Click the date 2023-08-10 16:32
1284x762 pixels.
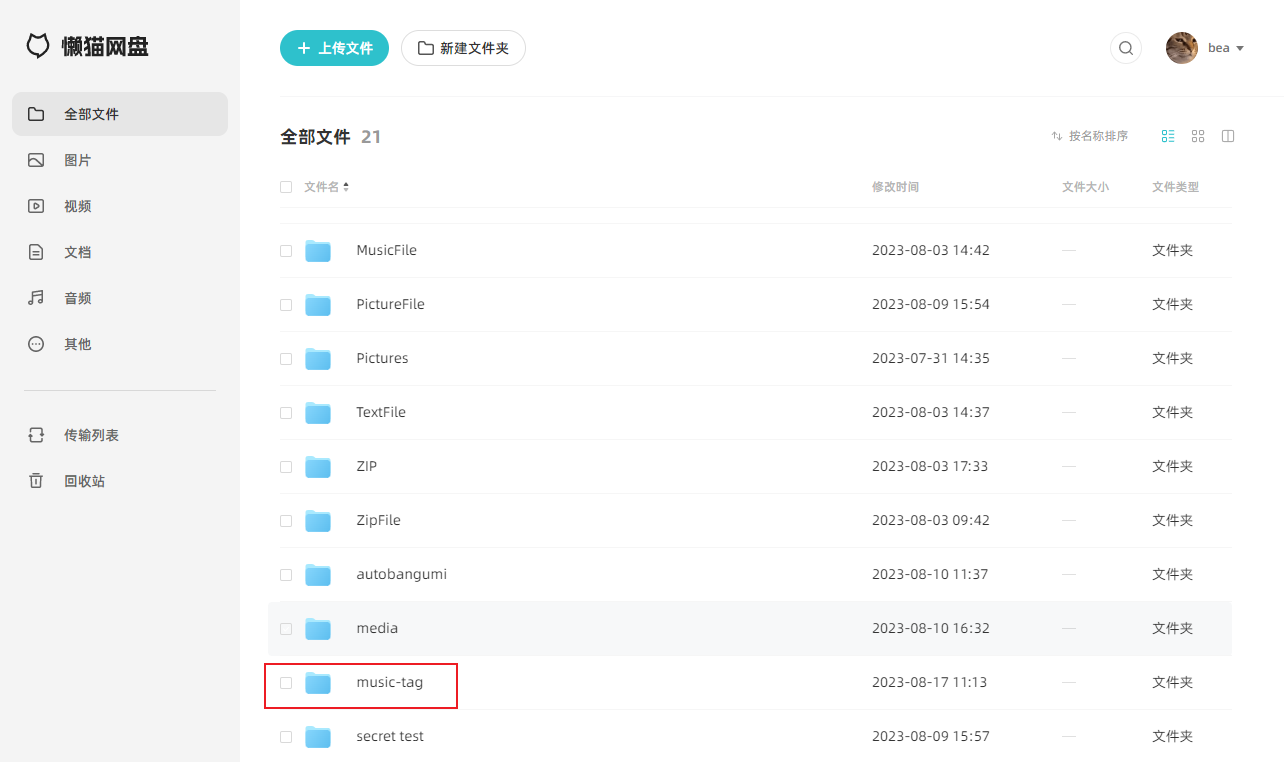[931, 629]
